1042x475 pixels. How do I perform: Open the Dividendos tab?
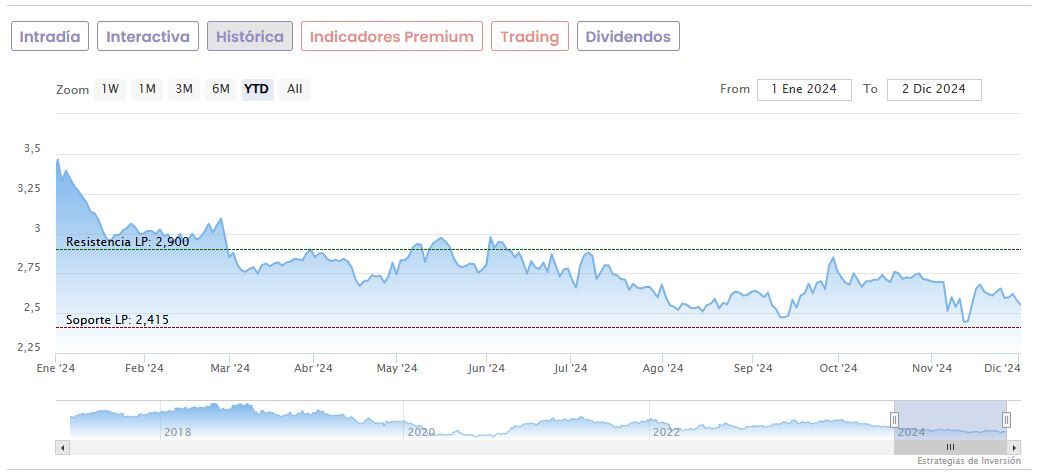[x=628, y=37]
